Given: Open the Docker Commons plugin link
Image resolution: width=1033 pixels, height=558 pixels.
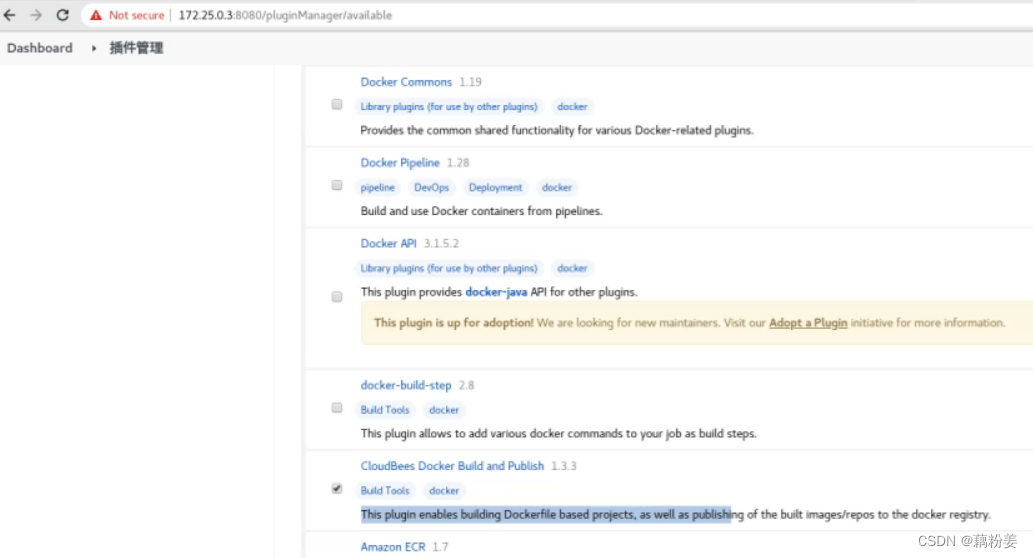Looking at the screenshot, I should pyautogui.click(x=406, y=82).
